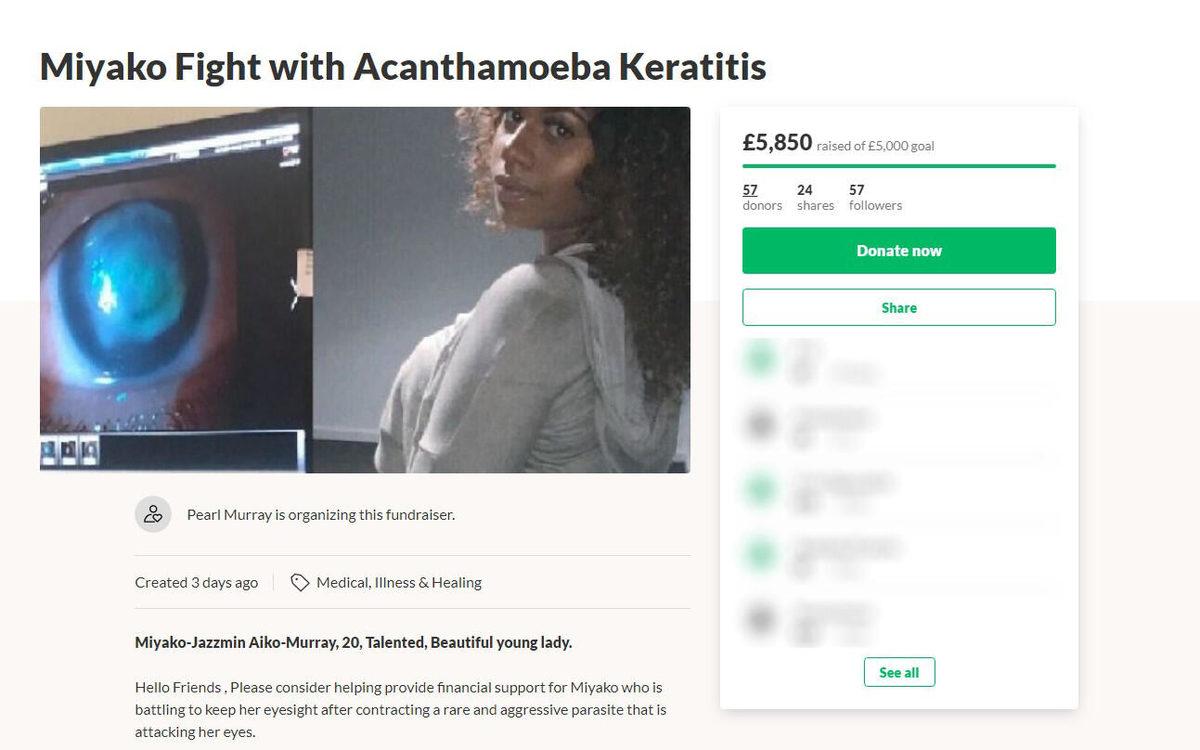
Task: Select the 24 shares counter
Action: 815,197
